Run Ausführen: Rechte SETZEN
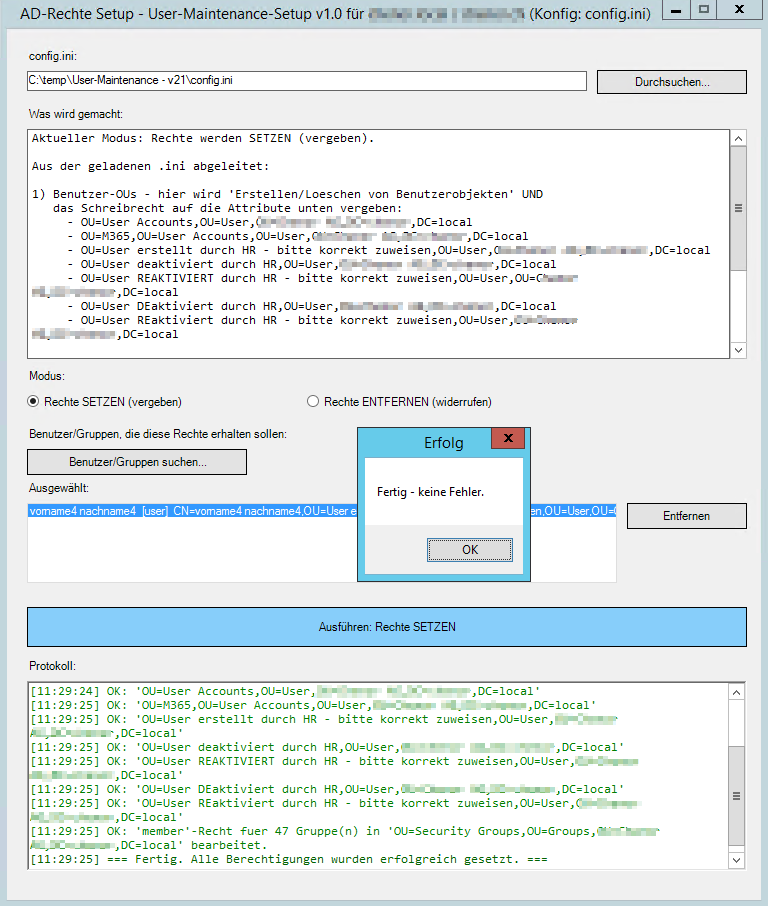The width and height of the screenshot is (768, 906). point(387,627)
